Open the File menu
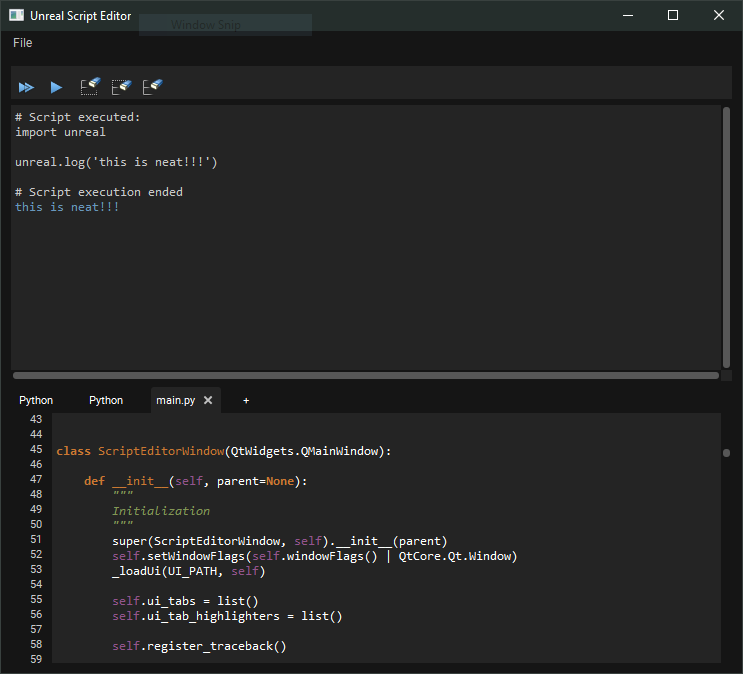 coord(23,43)
